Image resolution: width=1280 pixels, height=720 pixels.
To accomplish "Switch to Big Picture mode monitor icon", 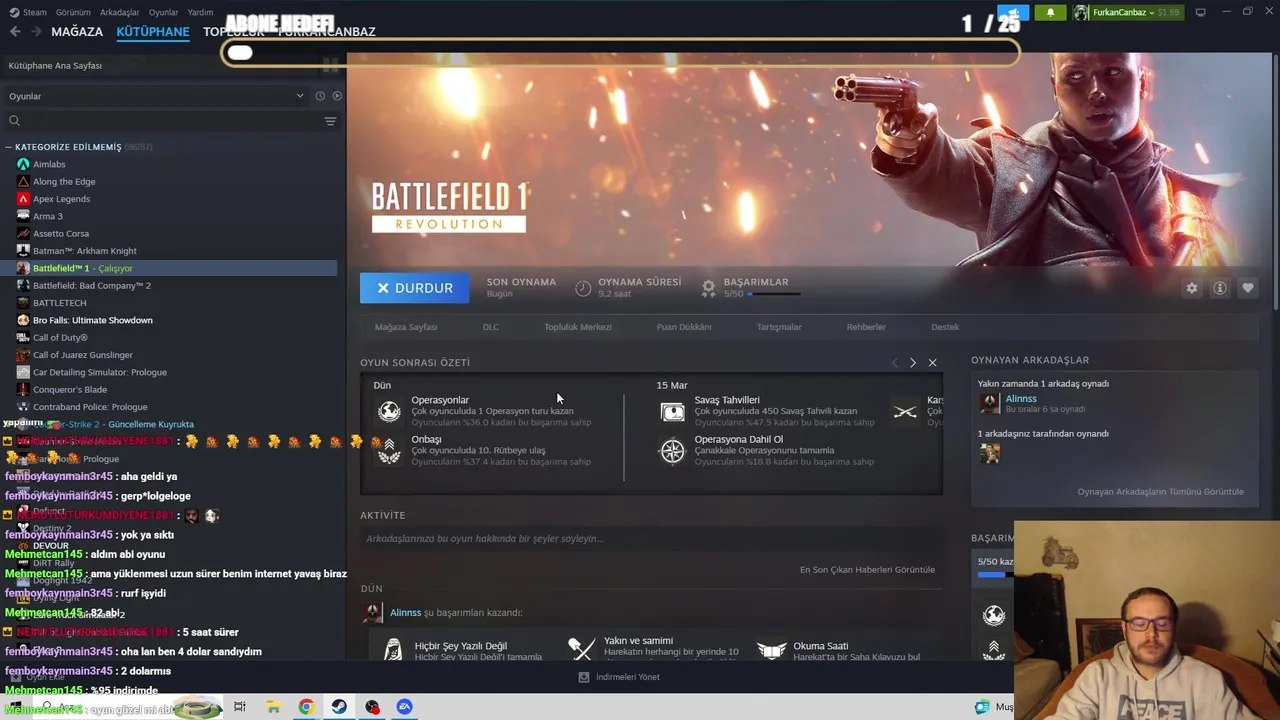I will click(x=1200, y=12).
